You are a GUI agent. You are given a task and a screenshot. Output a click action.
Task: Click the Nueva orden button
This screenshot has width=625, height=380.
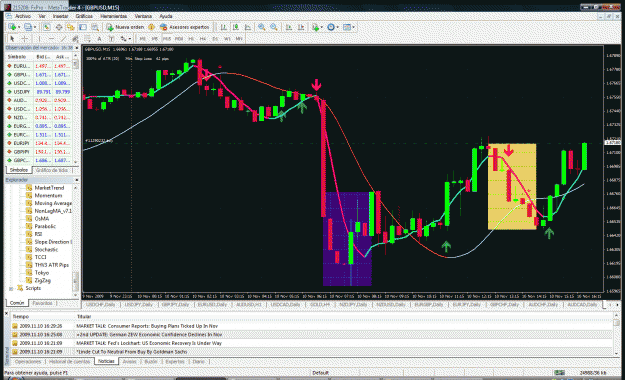(x=125, y=27)
